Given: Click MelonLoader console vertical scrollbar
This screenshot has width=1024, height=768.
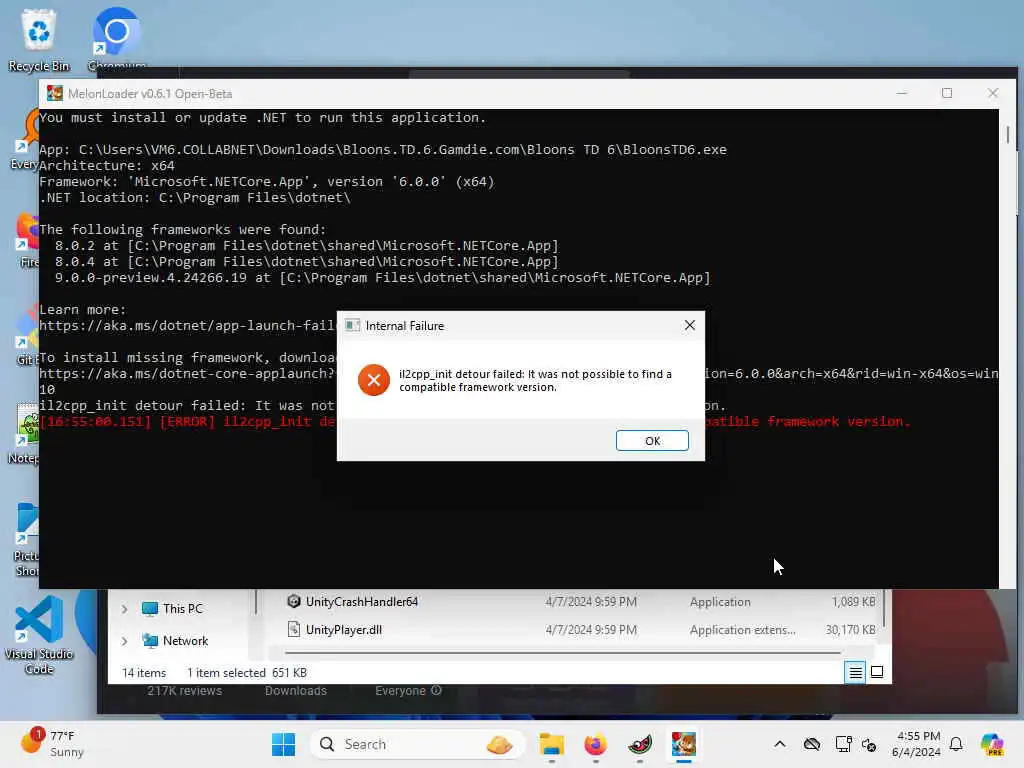Looking at the screenshot, I should (1008, 135).
